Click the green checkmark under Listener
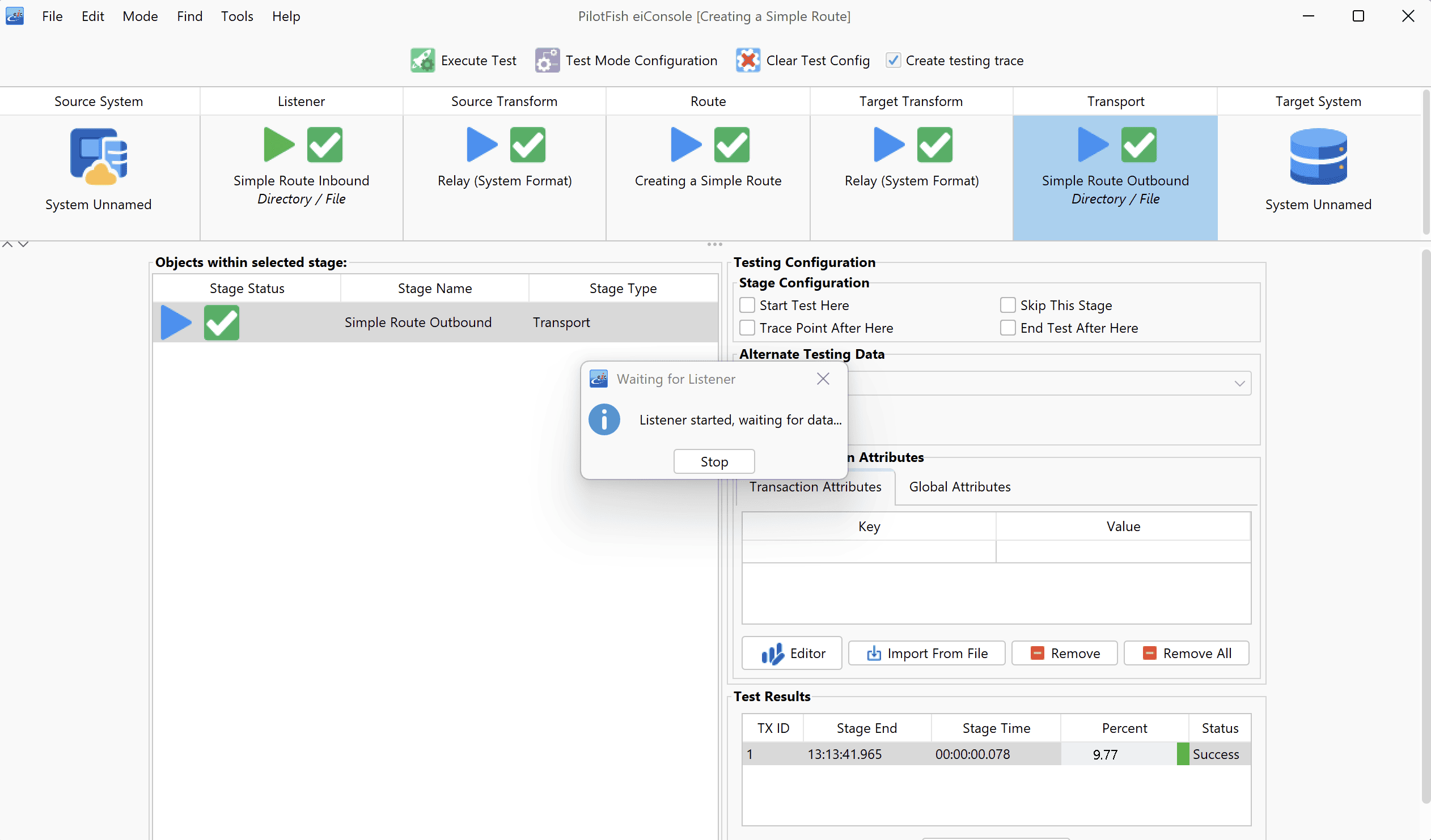 [x=325, y=145]
